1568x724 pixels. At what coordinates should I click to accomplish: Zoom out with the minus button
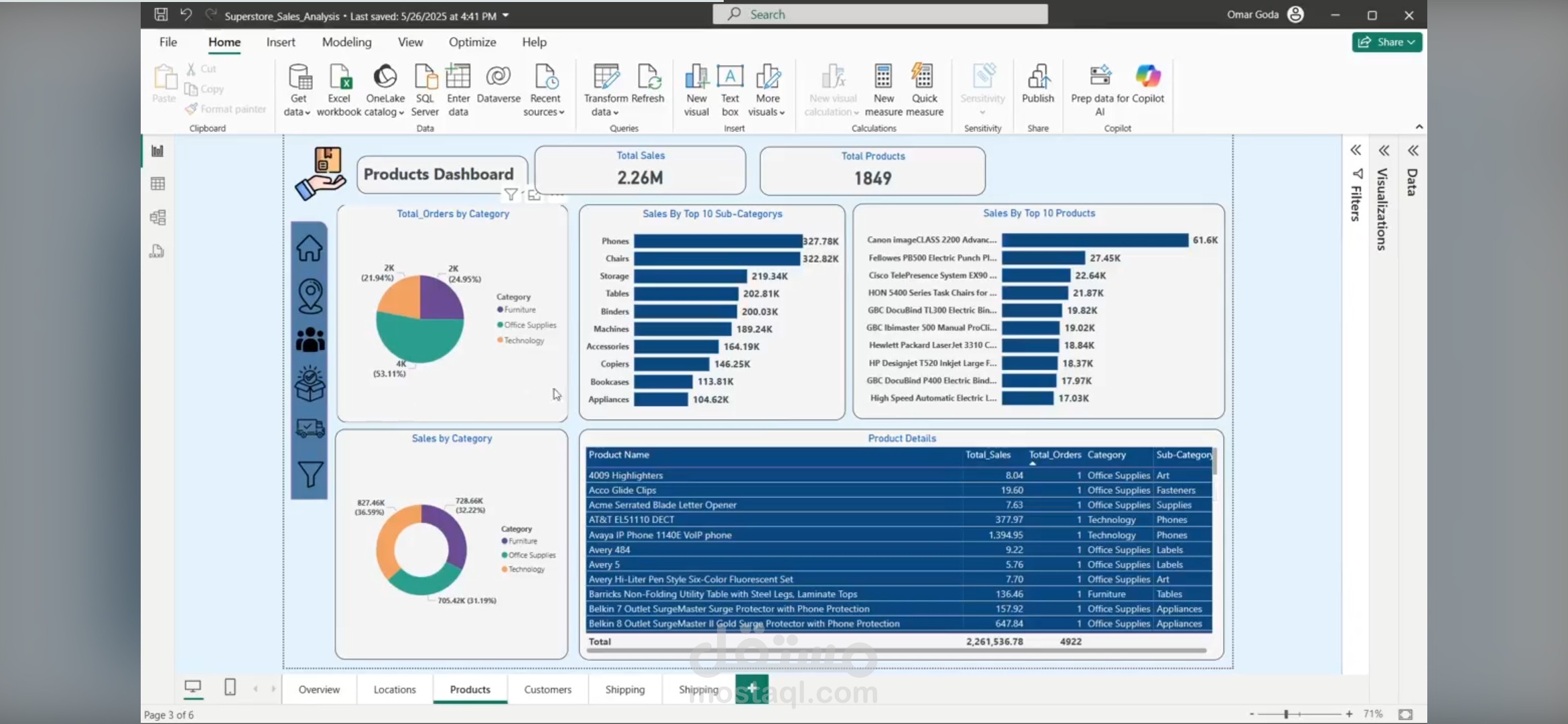click(x=1252, y=714)
